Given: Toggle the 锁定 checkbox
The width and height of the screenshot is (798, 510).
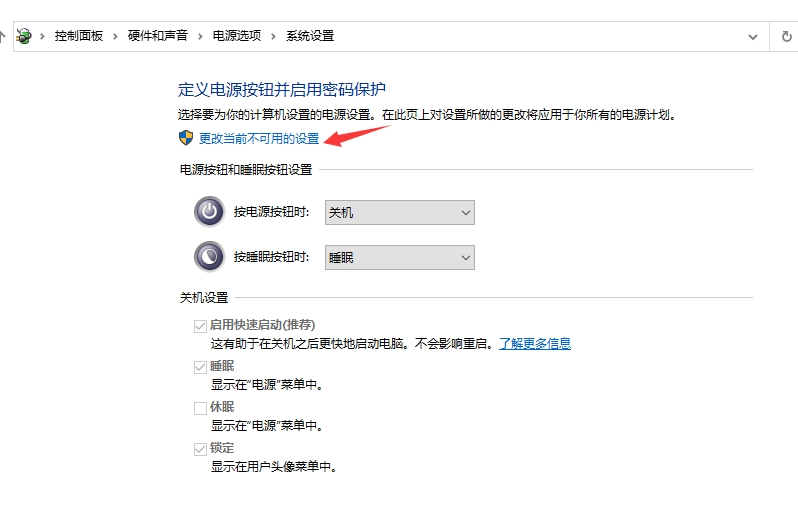Looking at the screenshot, I should [200, 449].
